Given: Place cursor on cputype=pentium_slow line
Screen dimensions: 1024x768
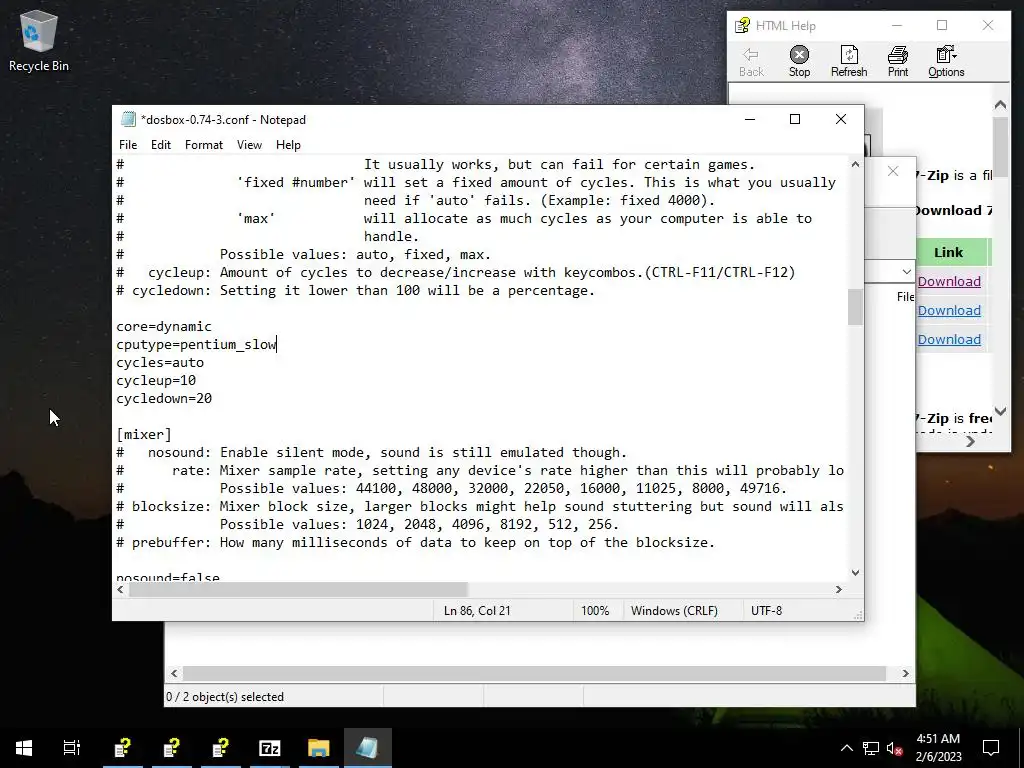Looking at the screenshot, I should [197, 344].
